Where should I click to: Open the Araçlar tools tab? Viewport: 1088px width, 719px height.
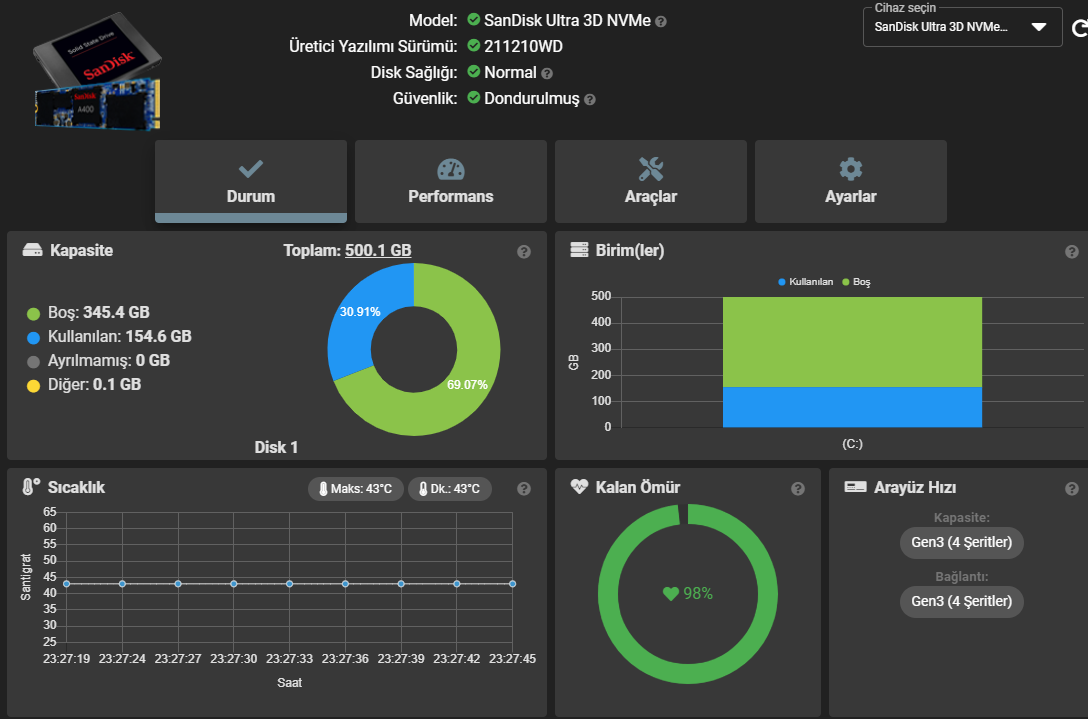[651, 181]
